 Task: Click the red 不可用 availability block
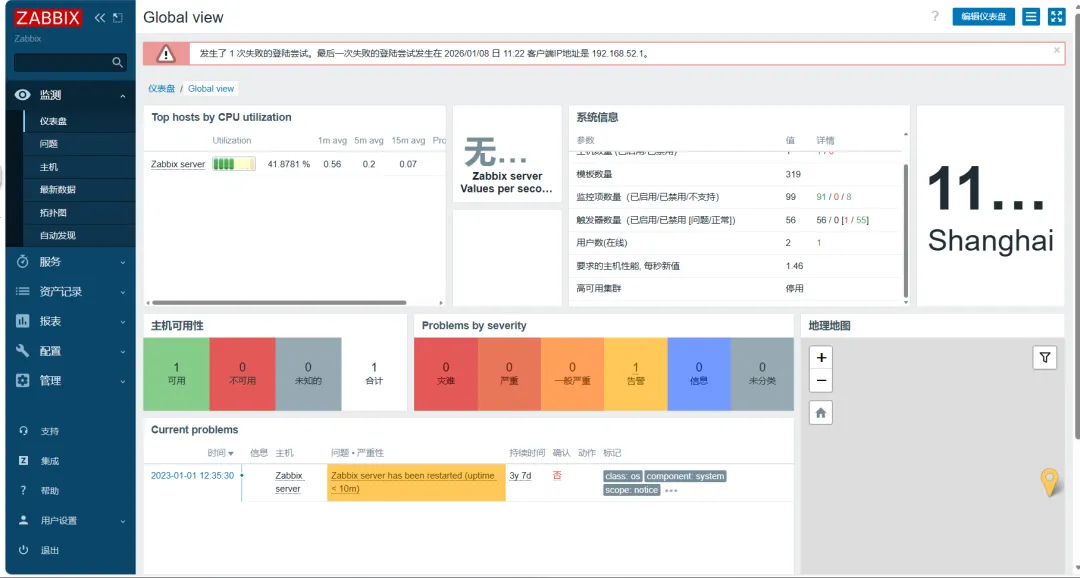click(242, 374)
